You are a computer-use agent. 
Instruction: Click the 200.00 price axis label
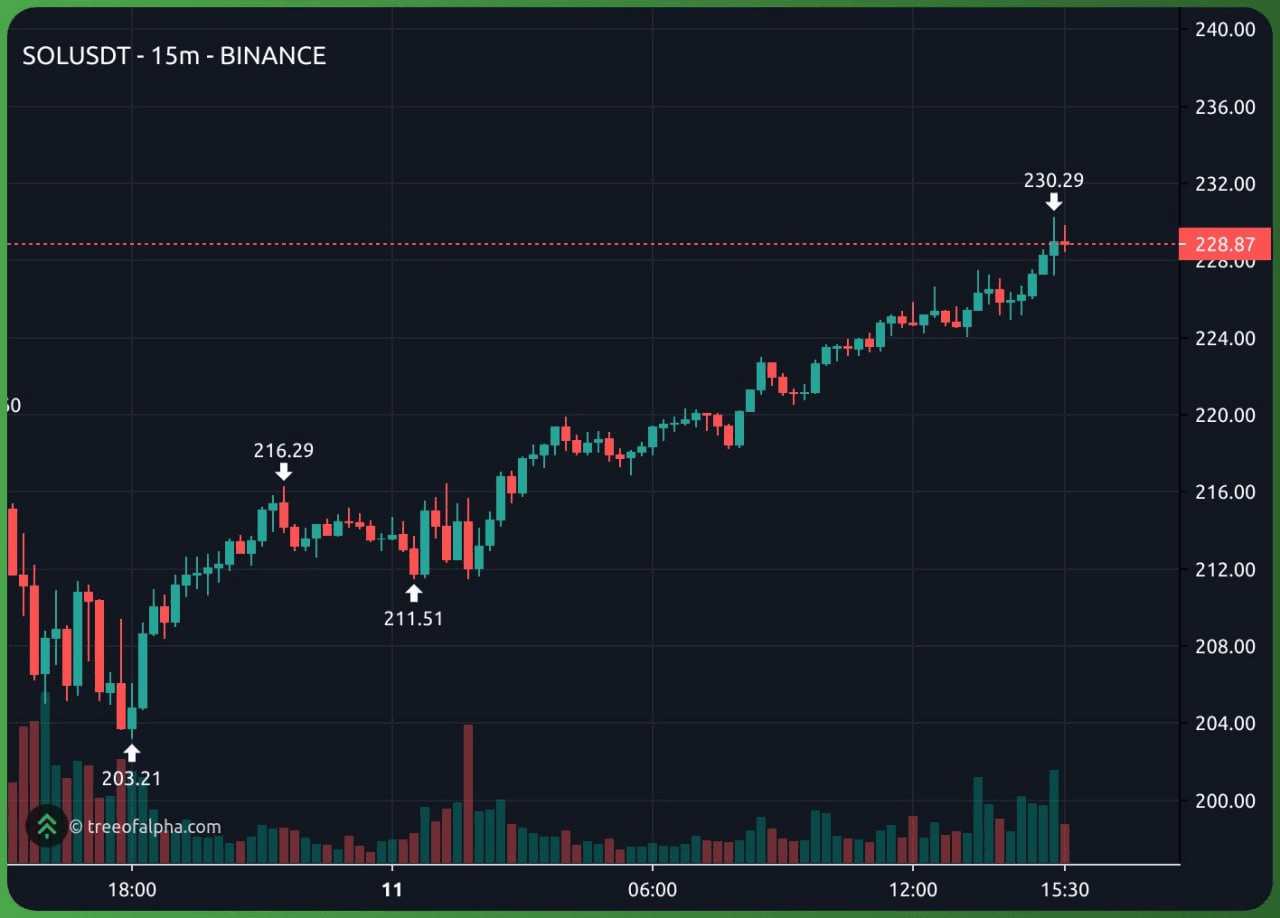[x=1225, y=800]
